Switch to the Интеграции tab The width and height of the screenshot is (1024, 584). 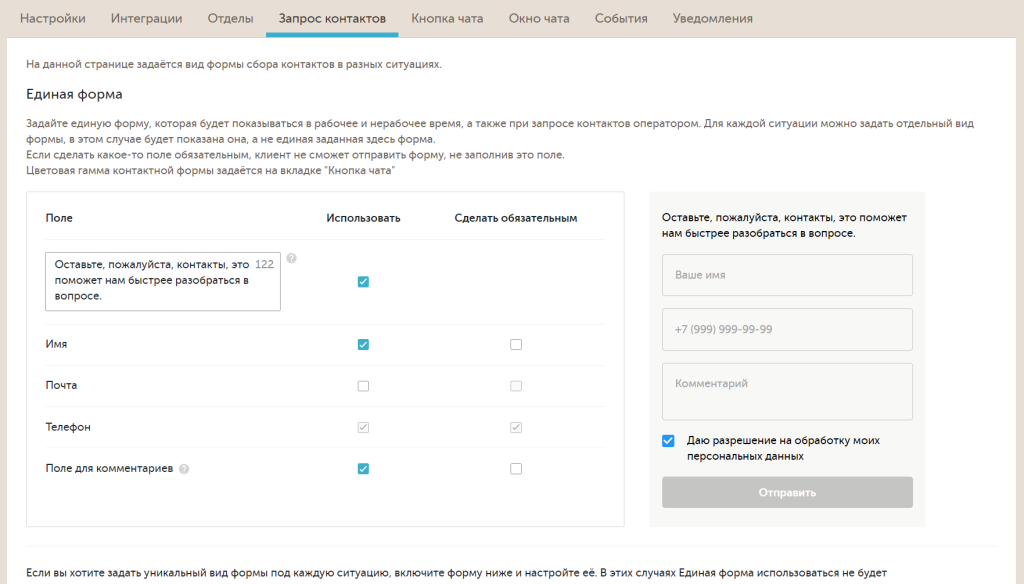[146, 18]
